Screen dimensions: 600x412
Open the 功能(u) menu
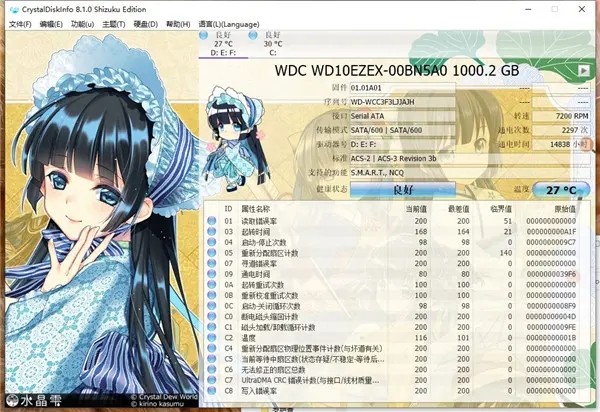click(x=83, y=23)
